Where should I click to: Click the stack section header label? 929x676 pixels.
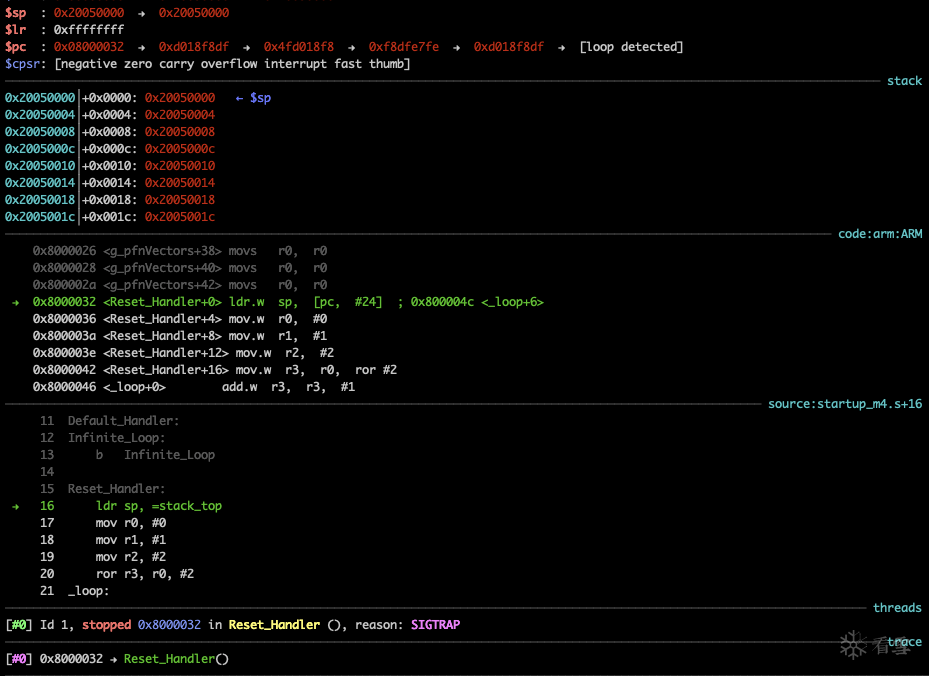[x=904, y=81]
